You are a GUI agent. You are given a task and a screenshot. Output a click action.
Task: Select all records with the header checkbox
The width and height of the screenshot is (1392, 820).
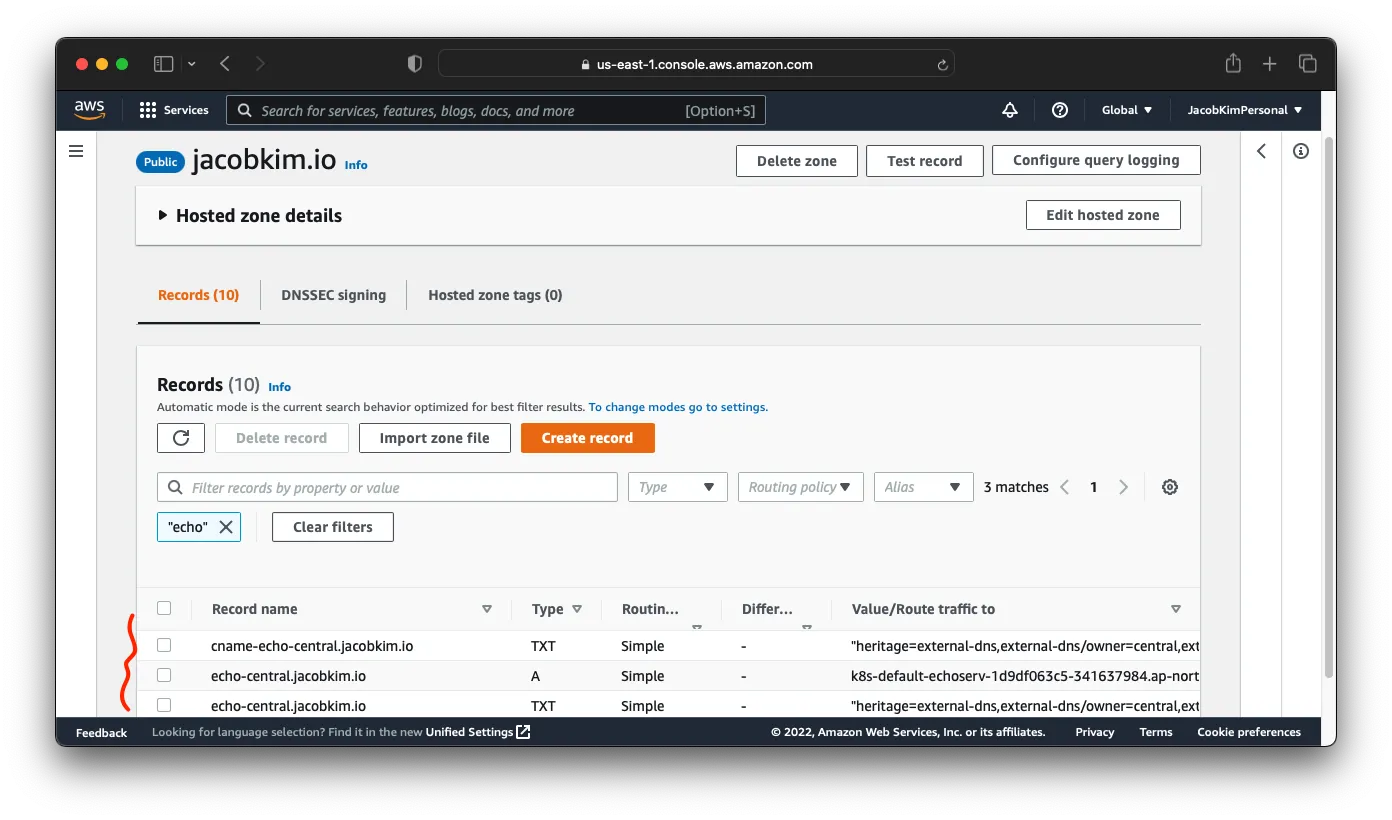[x=165, y=608]
